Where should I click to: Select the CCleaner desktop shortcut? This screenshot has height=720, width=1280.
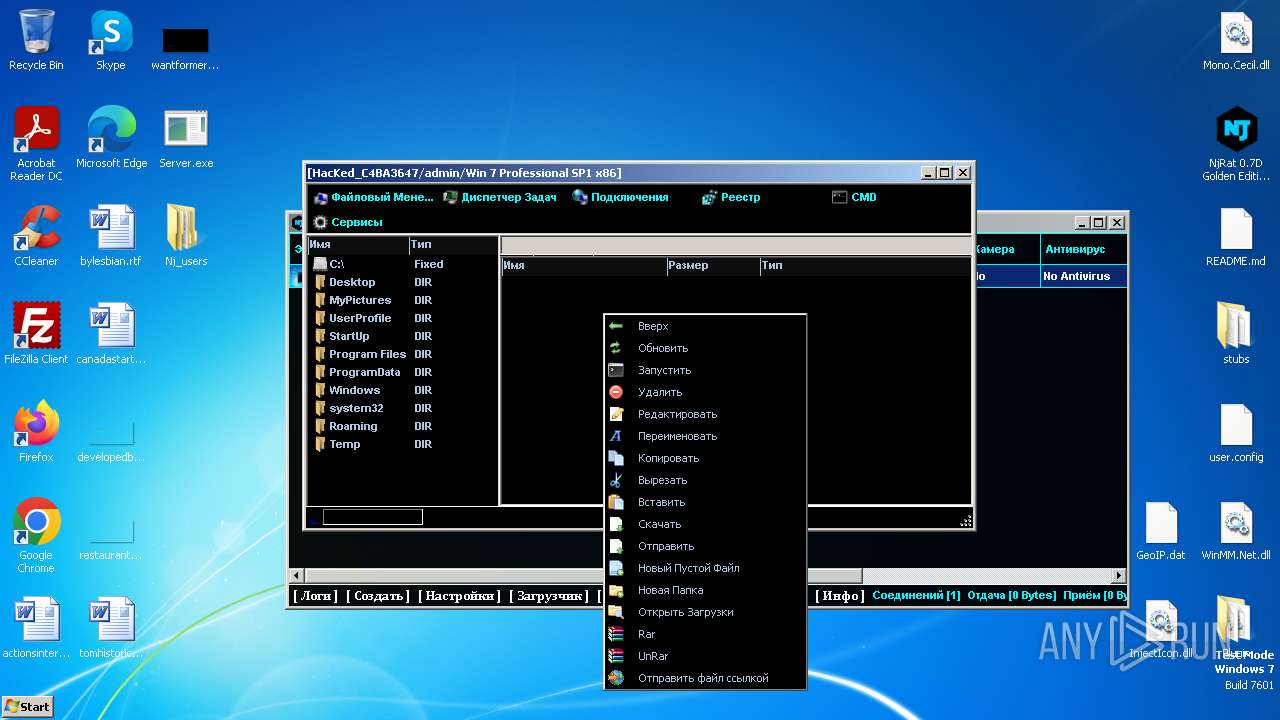(36, 235)
